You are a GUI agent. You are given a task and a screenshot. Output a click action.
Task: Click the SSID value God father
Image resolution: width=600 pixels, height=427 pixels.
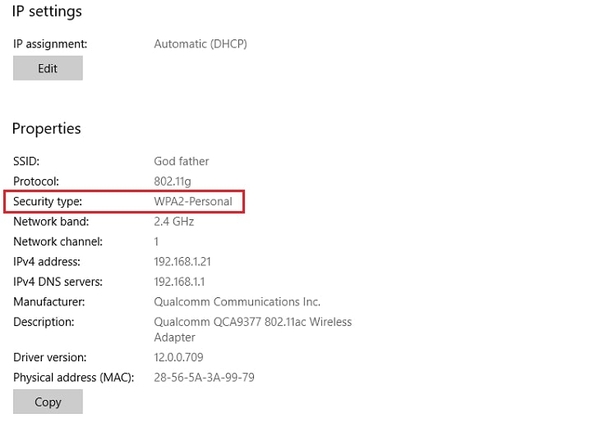pyautogui.click(x=181, y=161)
